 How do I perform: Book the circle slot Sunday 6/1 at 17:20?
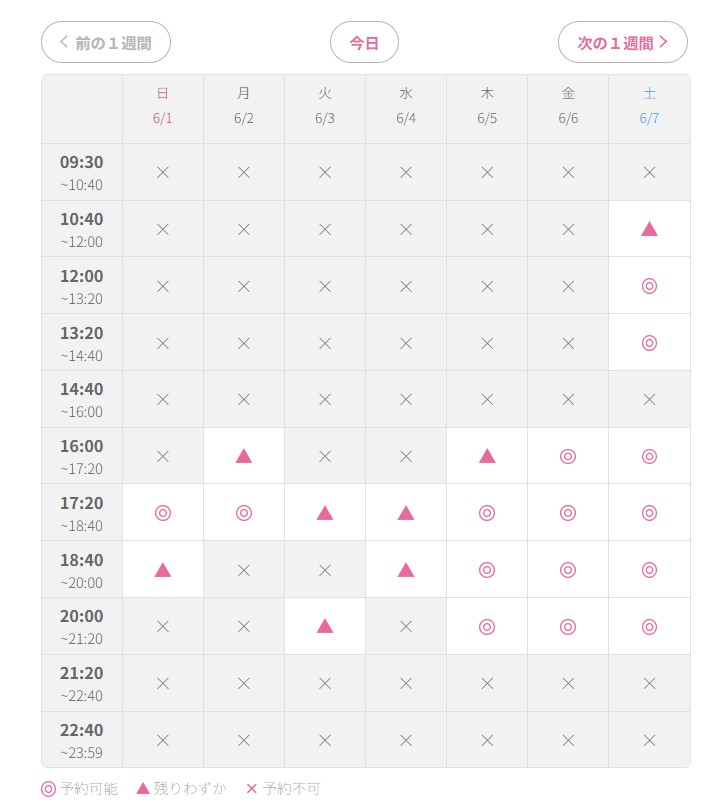(162, 513)
